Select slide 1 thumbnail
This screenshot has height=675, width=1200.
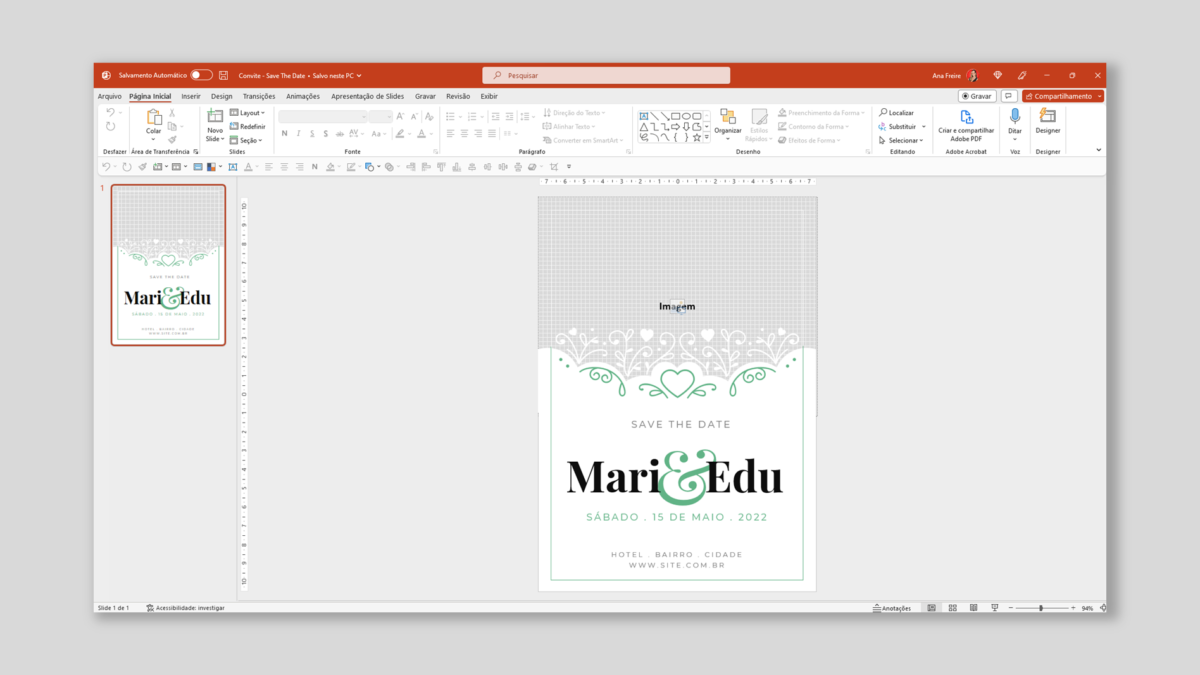tap(168, 265)
